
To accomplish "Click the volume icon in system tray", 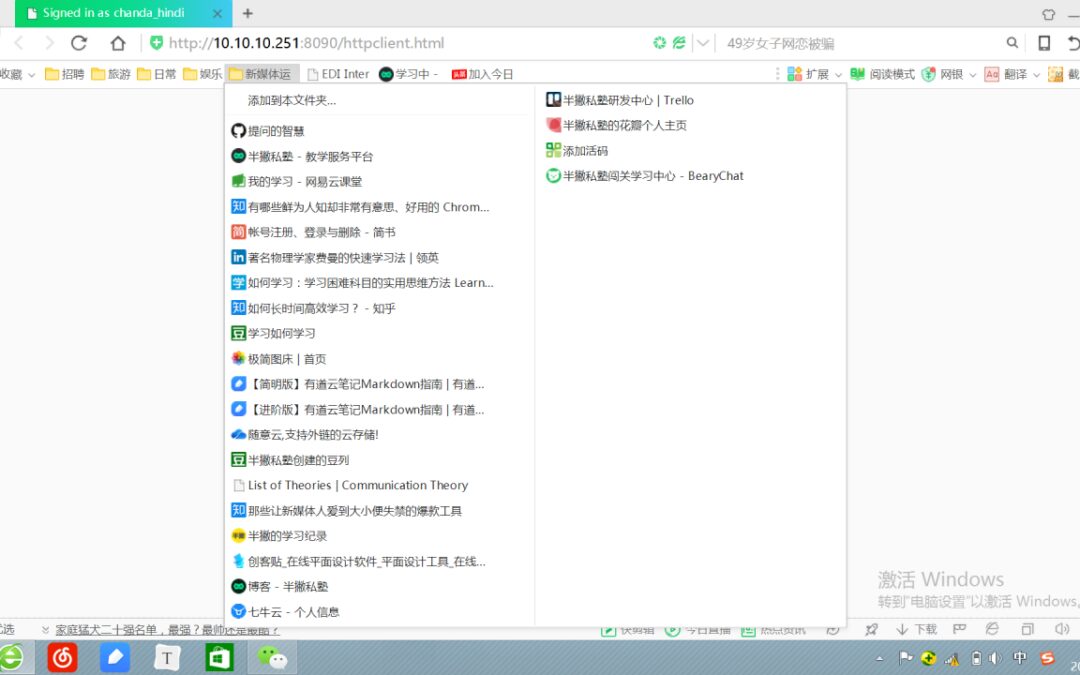I will click(x=995, y=658).
